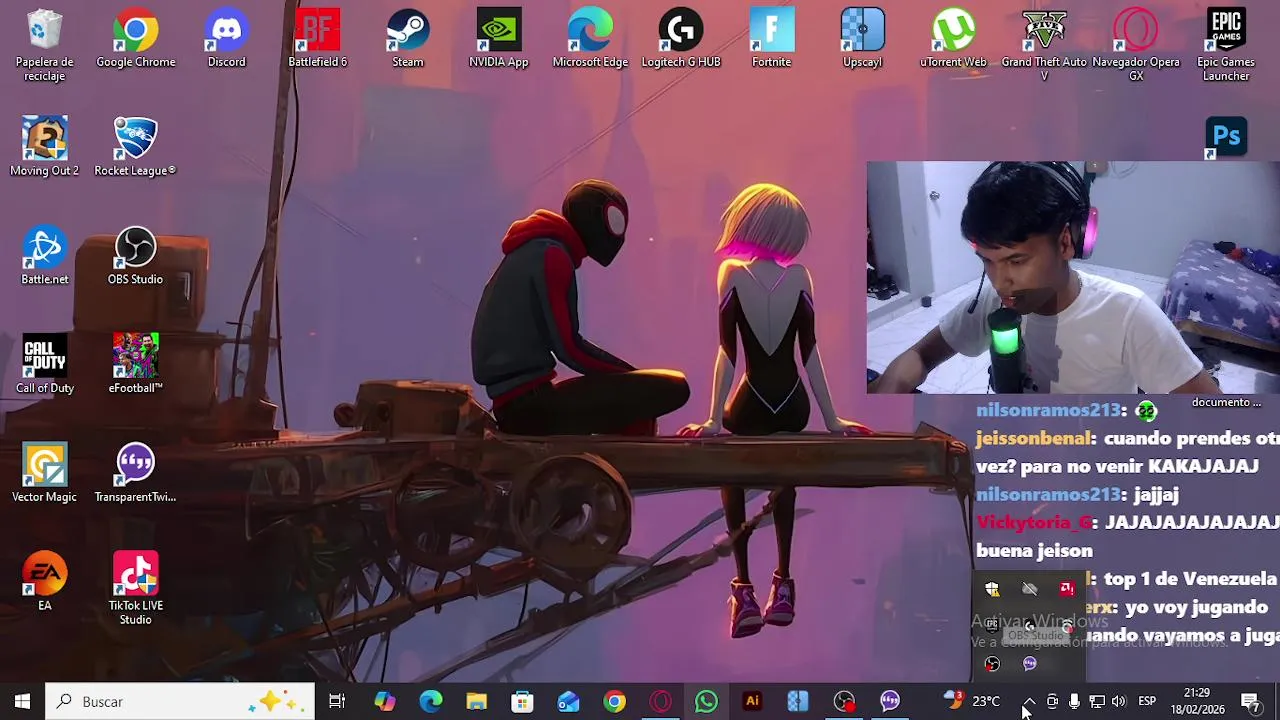Open Outlook mail from the taskbar

pyautogui.click(x=568, y=702)
